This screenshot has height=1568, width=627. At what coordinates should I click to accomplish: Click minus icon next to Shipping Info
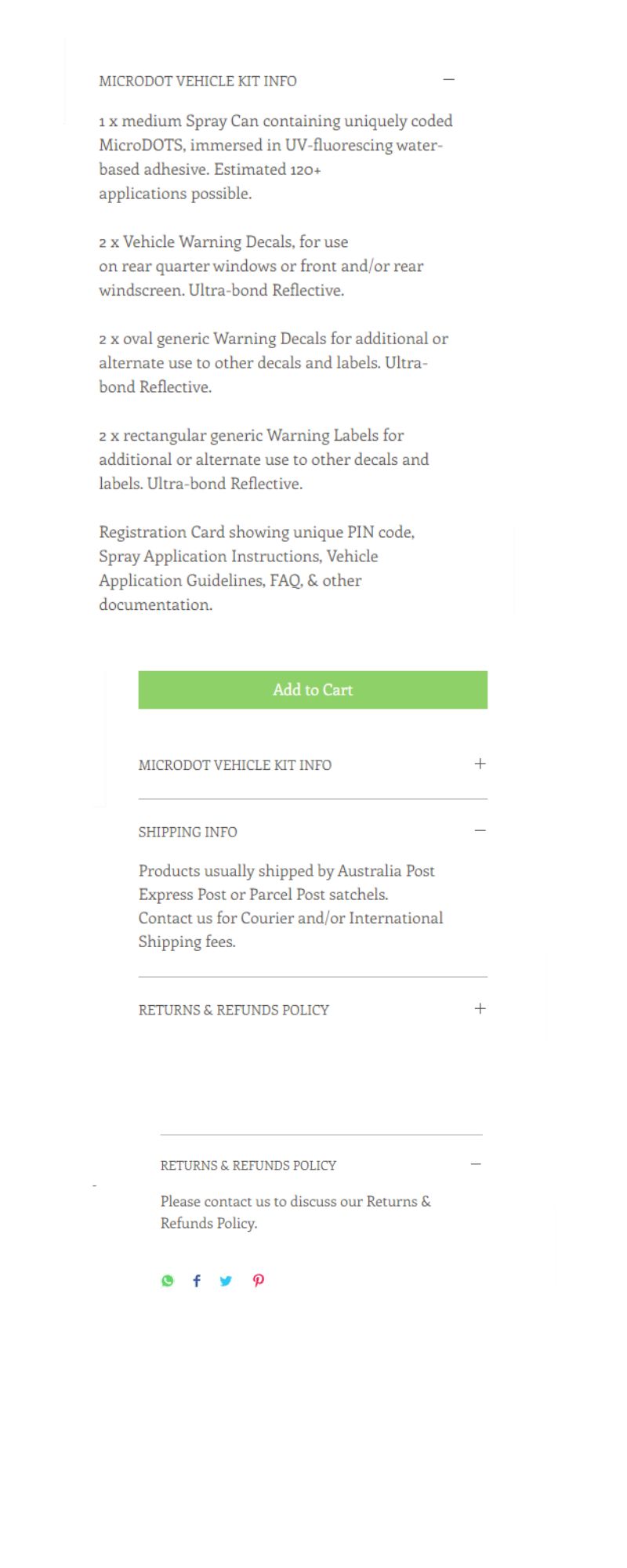tap(480, 831)
